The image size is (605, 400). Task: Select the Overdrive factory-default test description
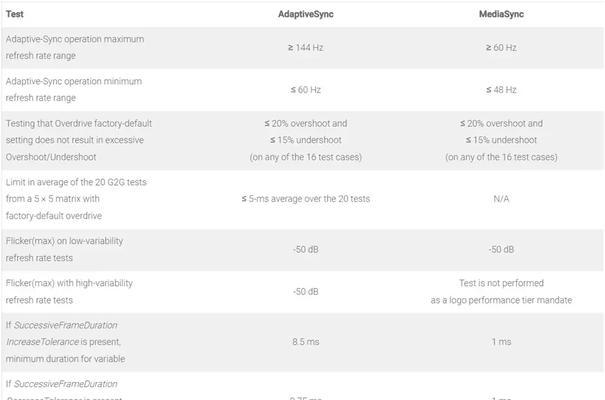click(79, 140)
